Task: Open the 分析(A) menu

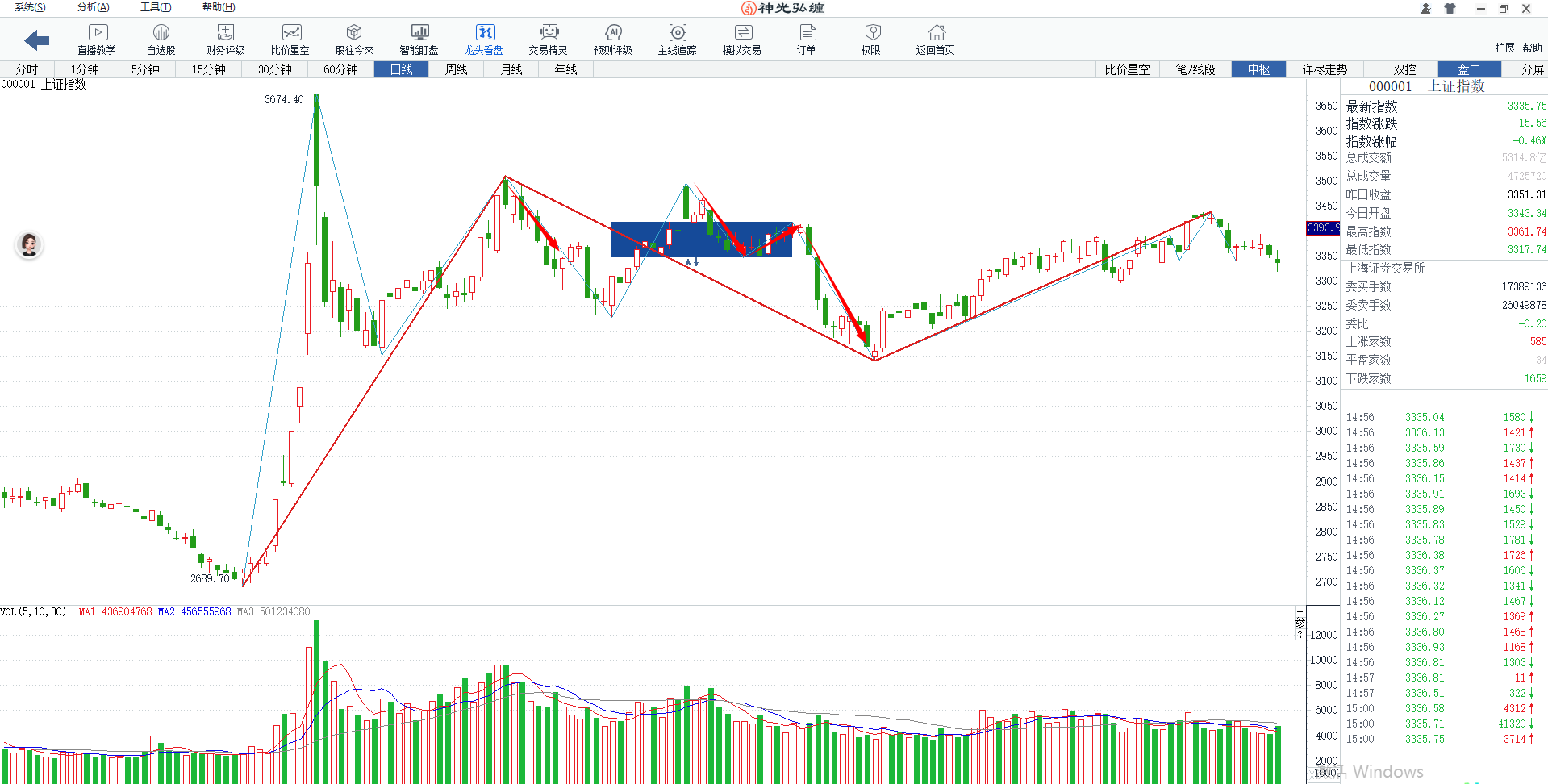Action: (93, 7)
